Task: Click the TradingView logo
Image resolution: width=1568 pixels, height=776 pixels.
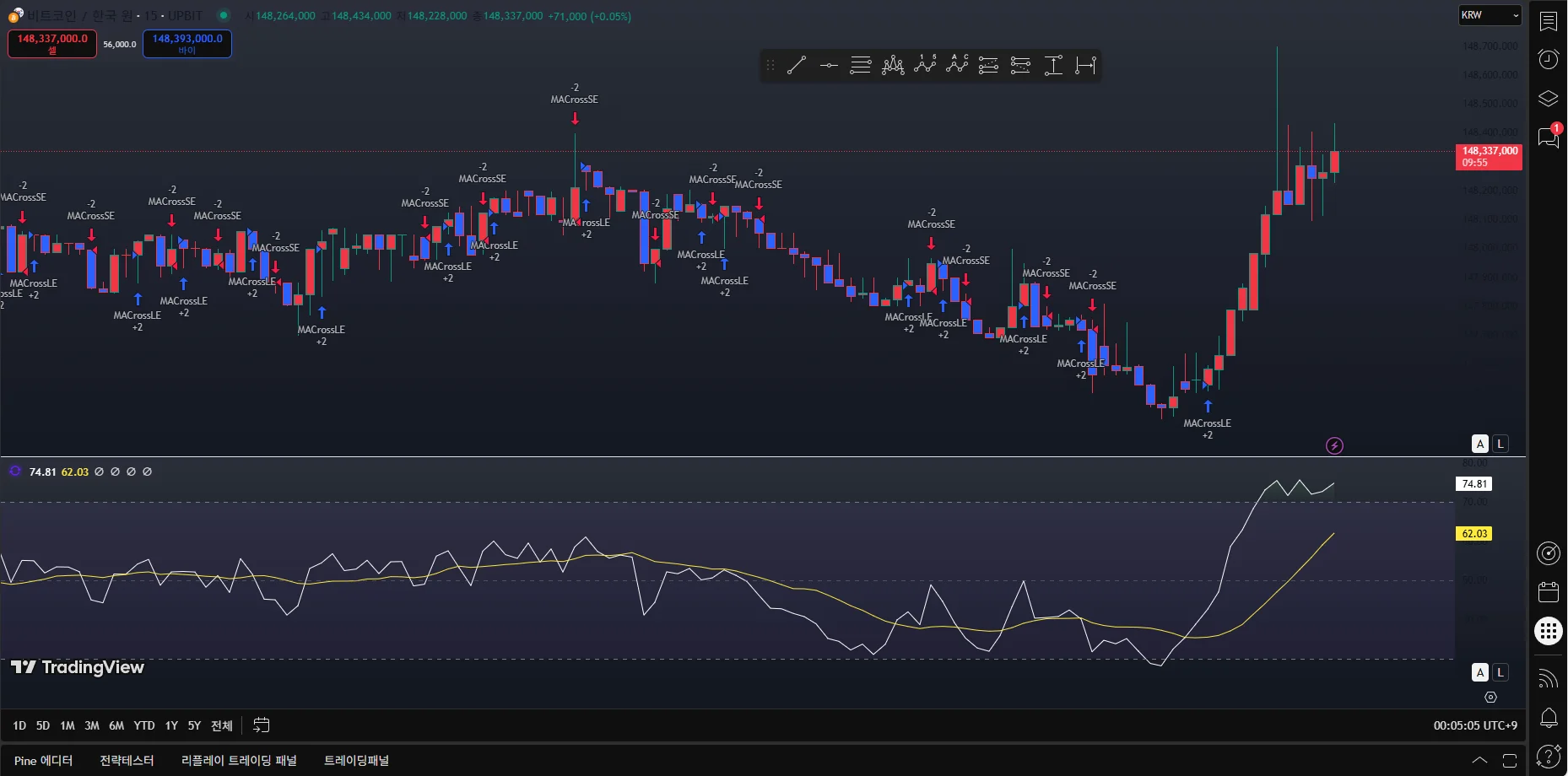Action: click(78, 667)
